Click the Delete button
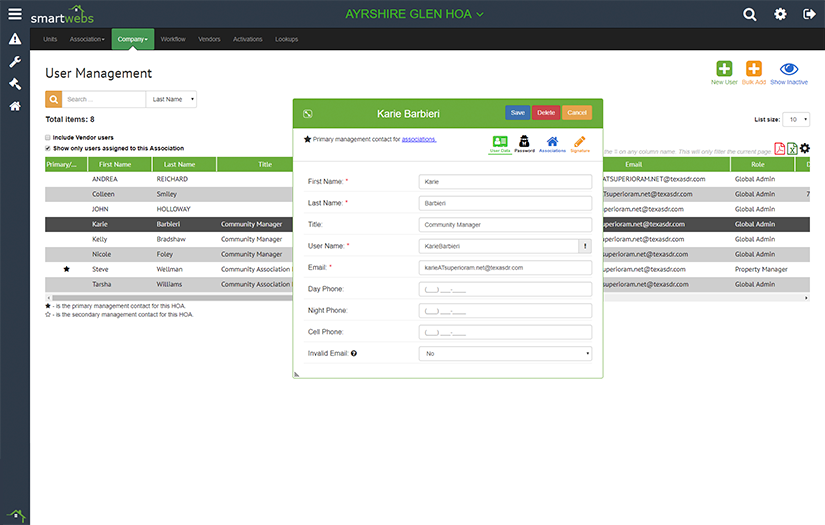825x525 pixels. coord(546,113)
